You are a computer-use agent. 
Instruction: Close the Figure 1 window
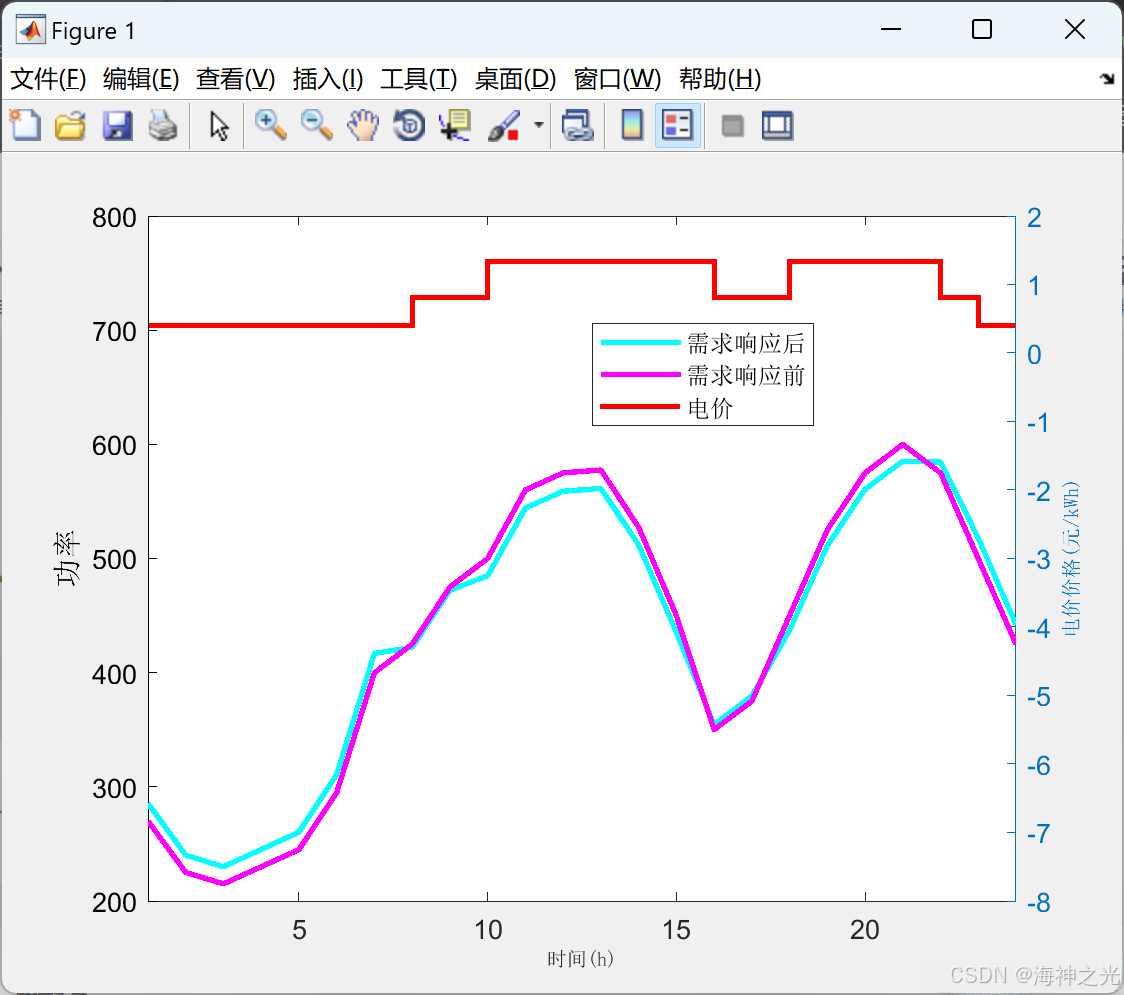point(1075,29)
